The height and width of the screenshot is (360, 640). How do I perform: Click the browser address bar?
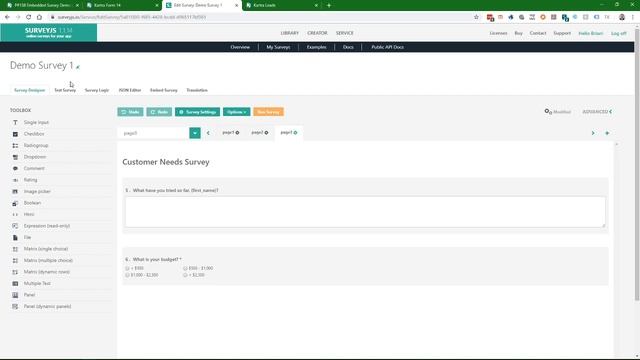pyautogui.click(x=261, y=17)
